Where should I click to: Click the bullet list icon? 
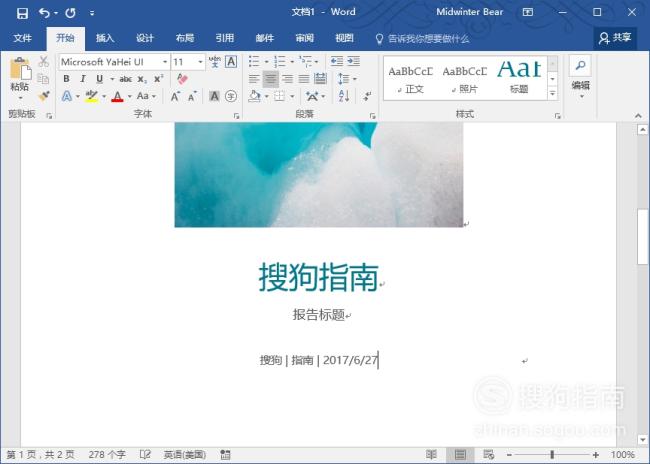(254, 62)
